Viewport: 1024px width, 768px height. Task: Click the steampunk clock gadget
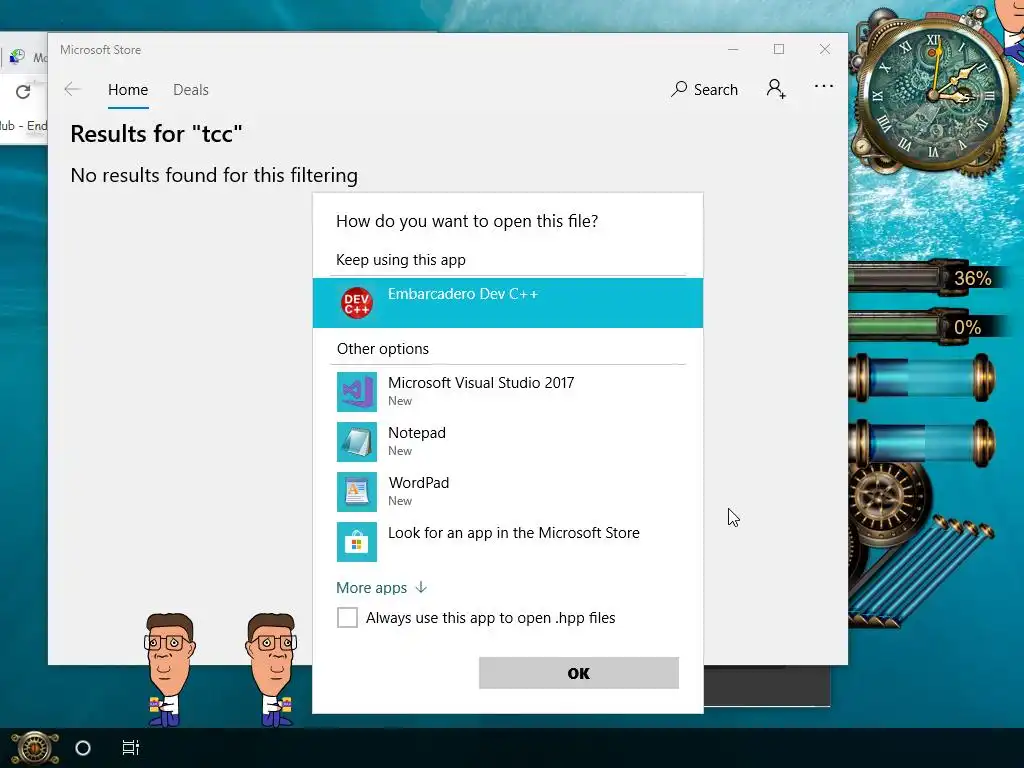(934, 95)
